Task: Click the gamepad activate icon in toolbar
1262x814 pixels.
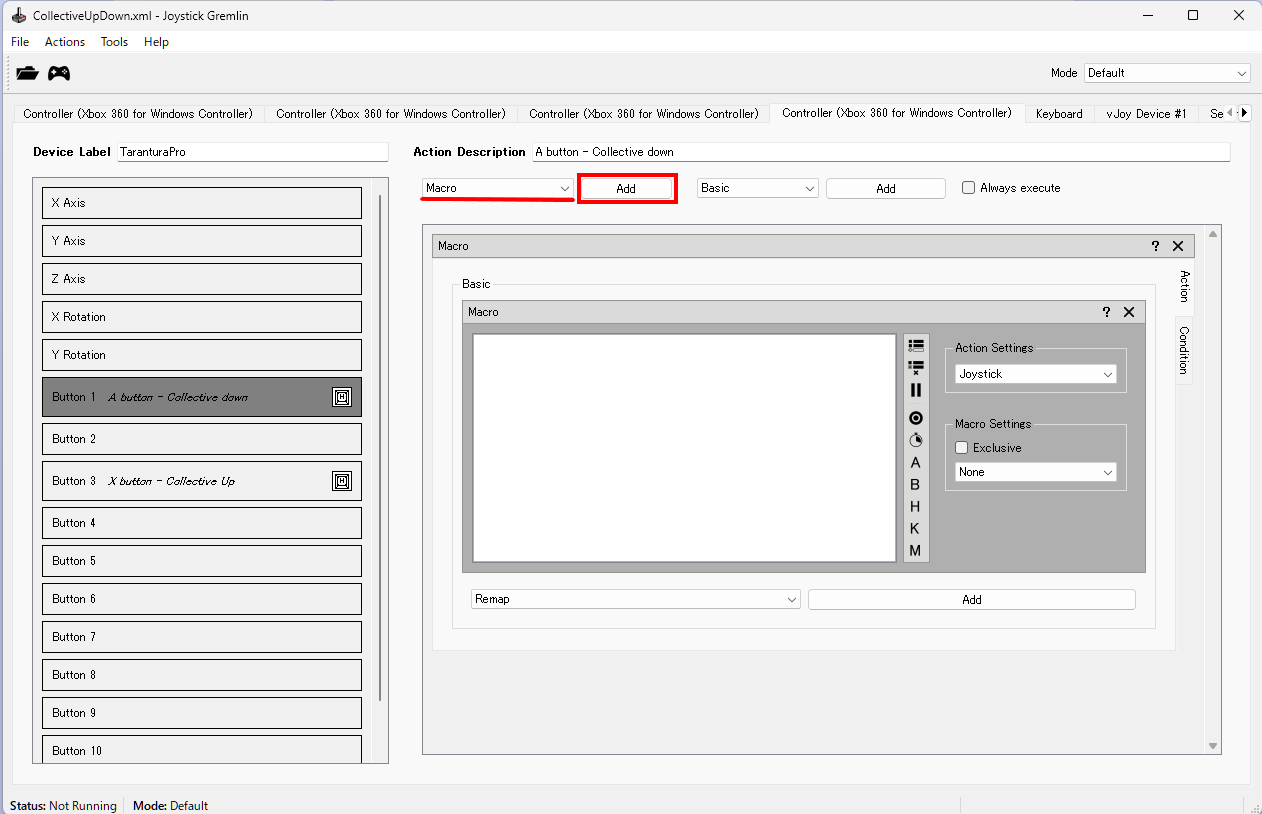Action: click(x=60, y=73)
